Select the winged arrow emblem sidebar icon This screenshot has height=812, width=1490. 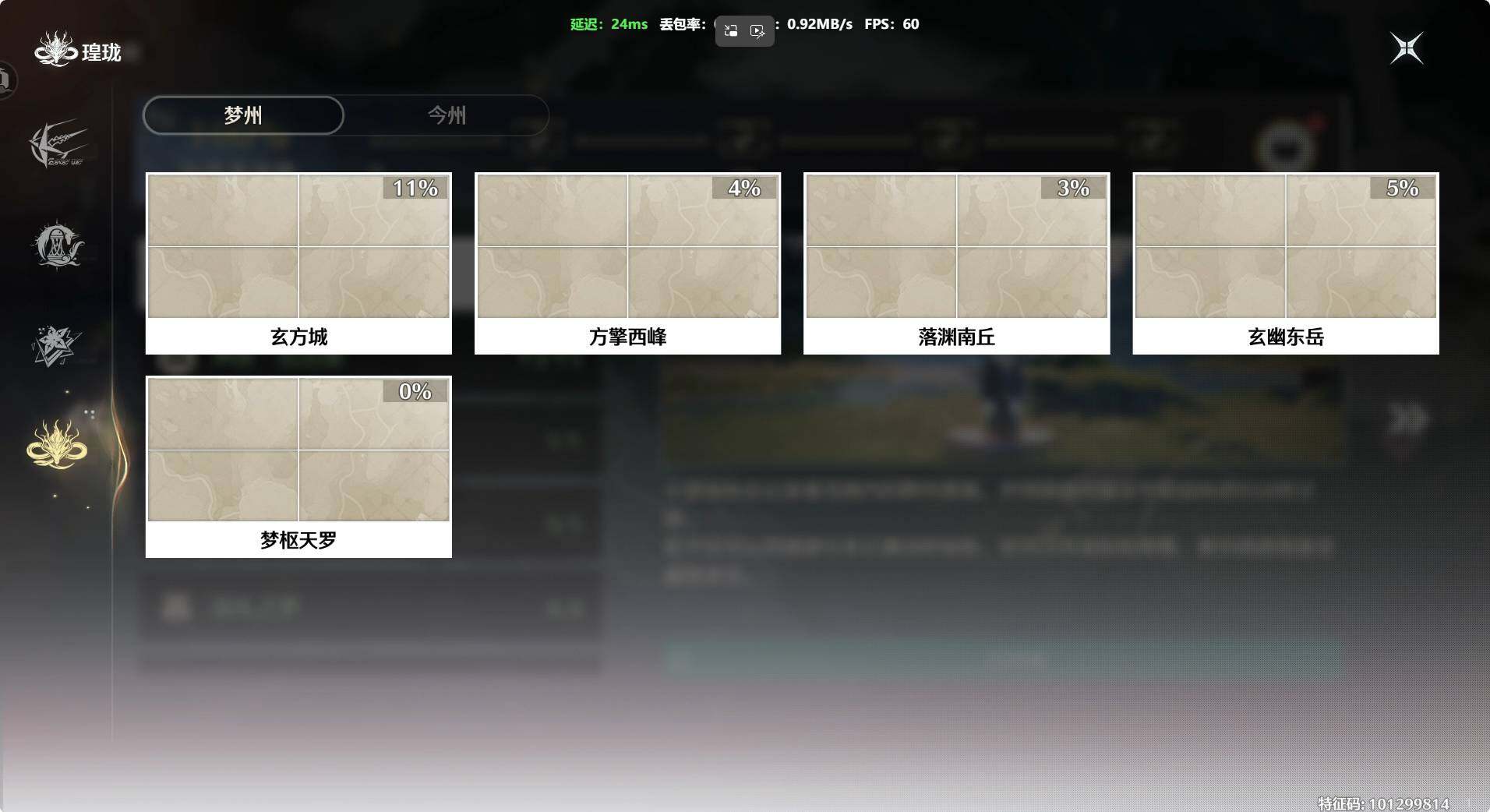tap(58, 143)
